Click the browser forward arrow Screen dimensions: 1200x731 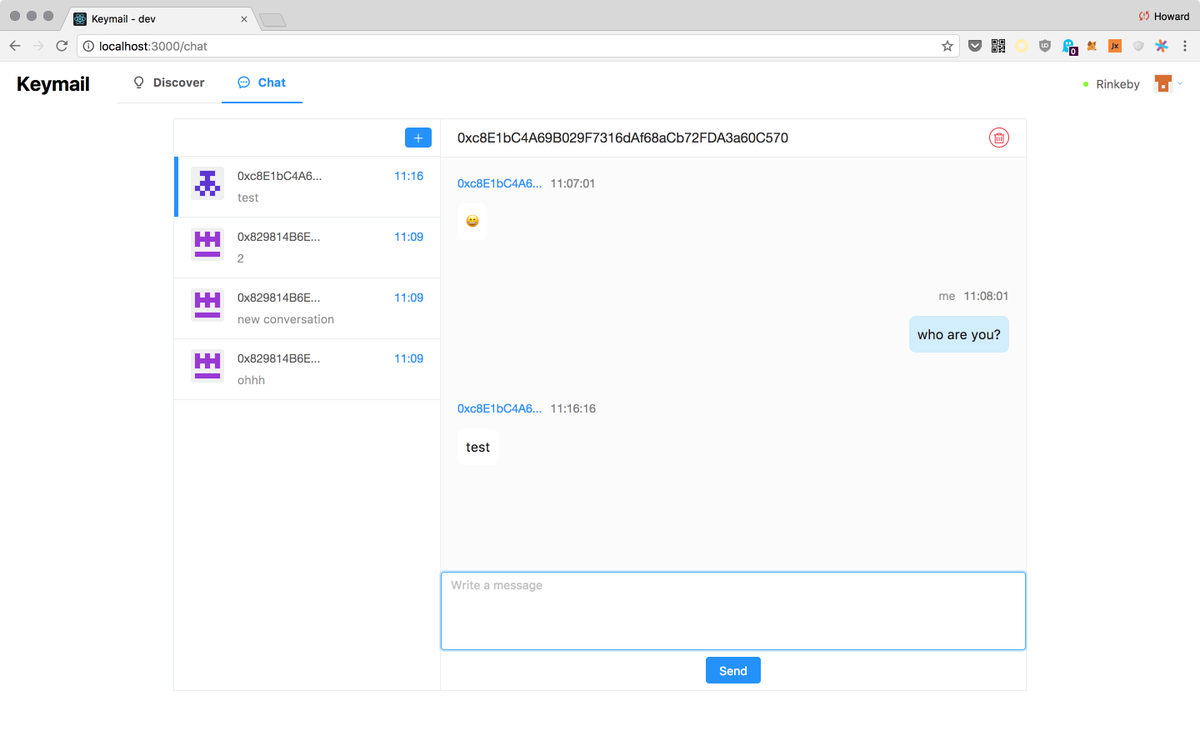click(x=38, y=46)
